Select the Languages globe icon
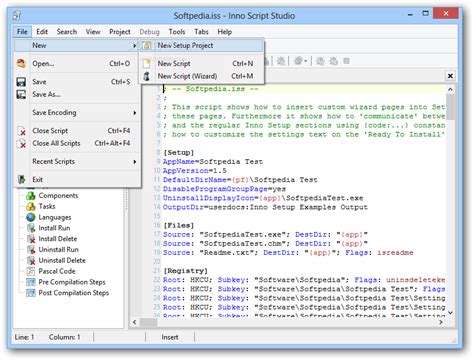This screenshot has height=360, width=474. pos(31,217)
